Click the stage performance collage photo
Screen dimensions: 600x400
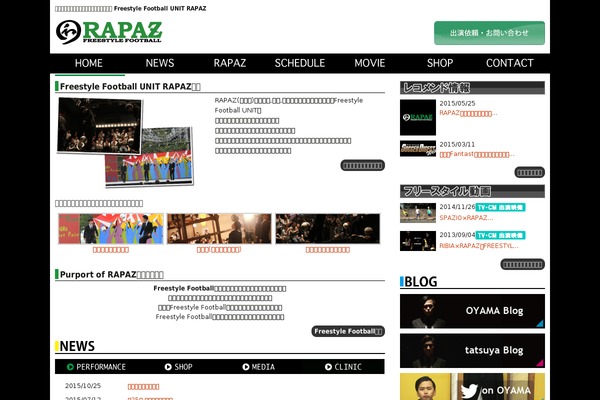(125, 142)
